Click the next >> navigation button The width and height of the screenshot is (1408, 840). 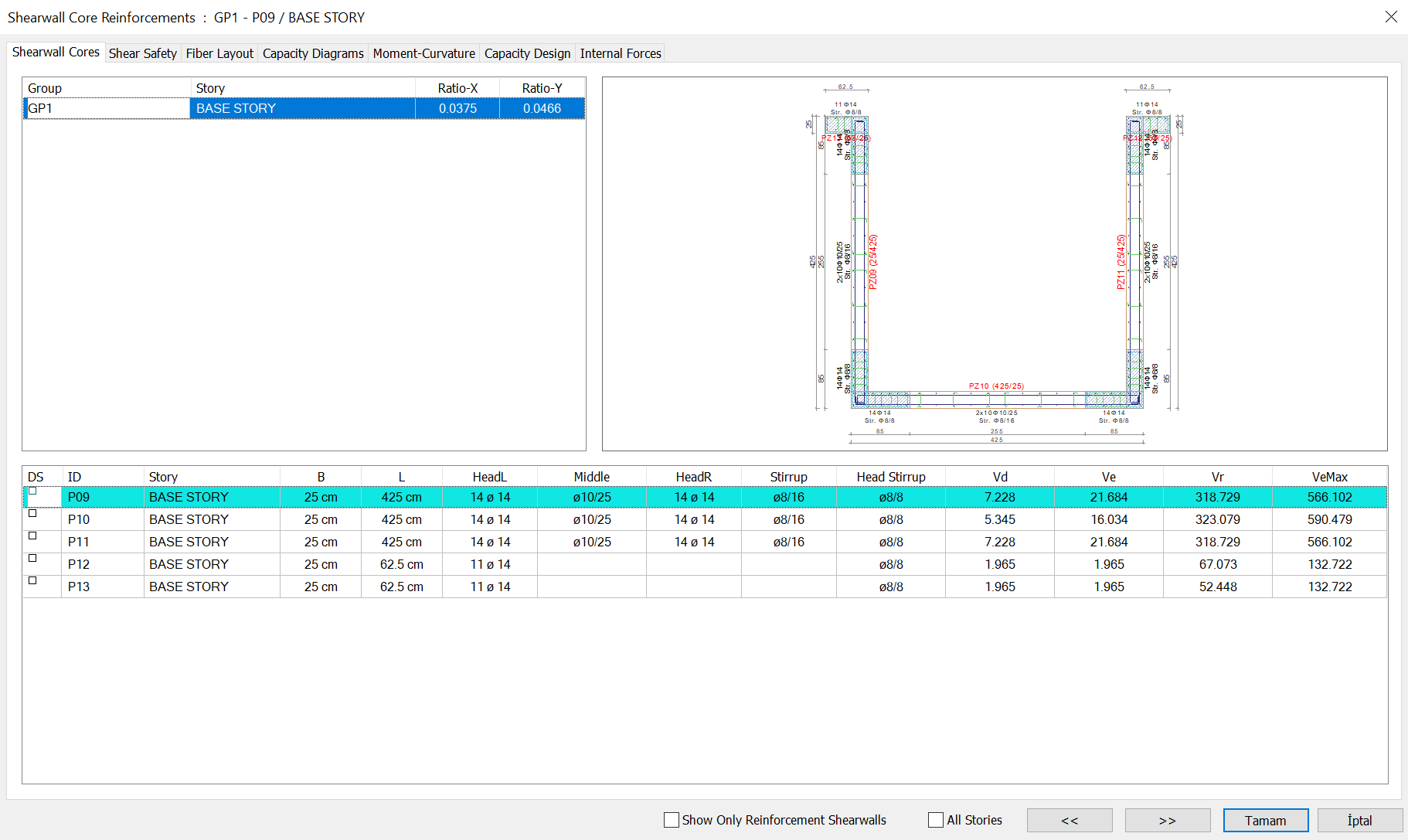(x=1167, y=820)
